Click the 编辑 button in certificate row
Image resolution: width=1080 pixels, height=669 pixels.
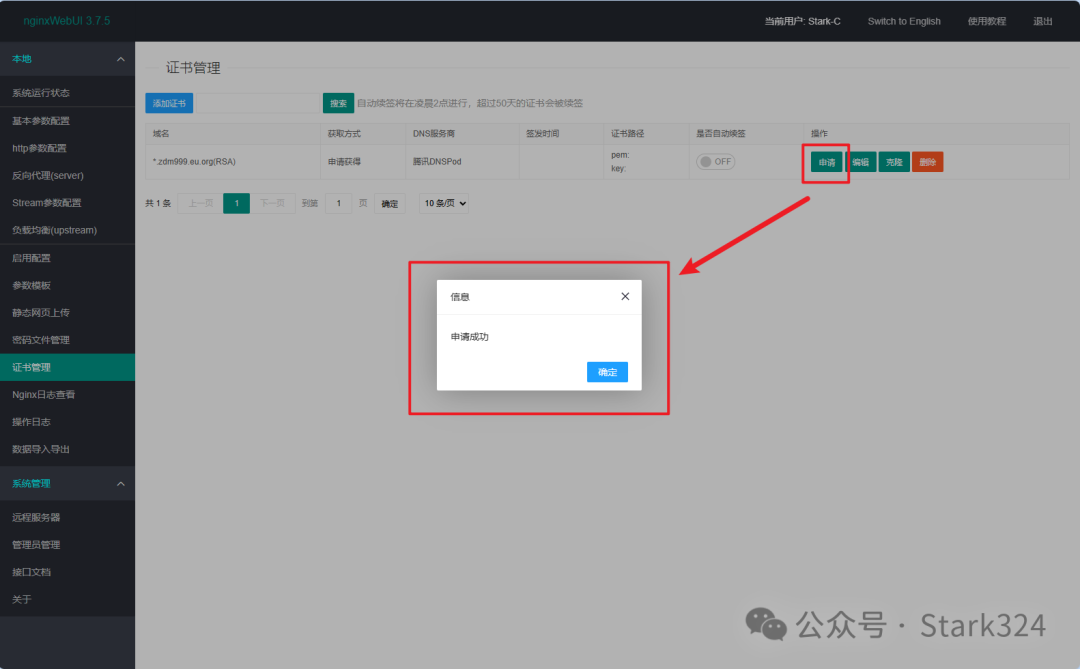860,162
